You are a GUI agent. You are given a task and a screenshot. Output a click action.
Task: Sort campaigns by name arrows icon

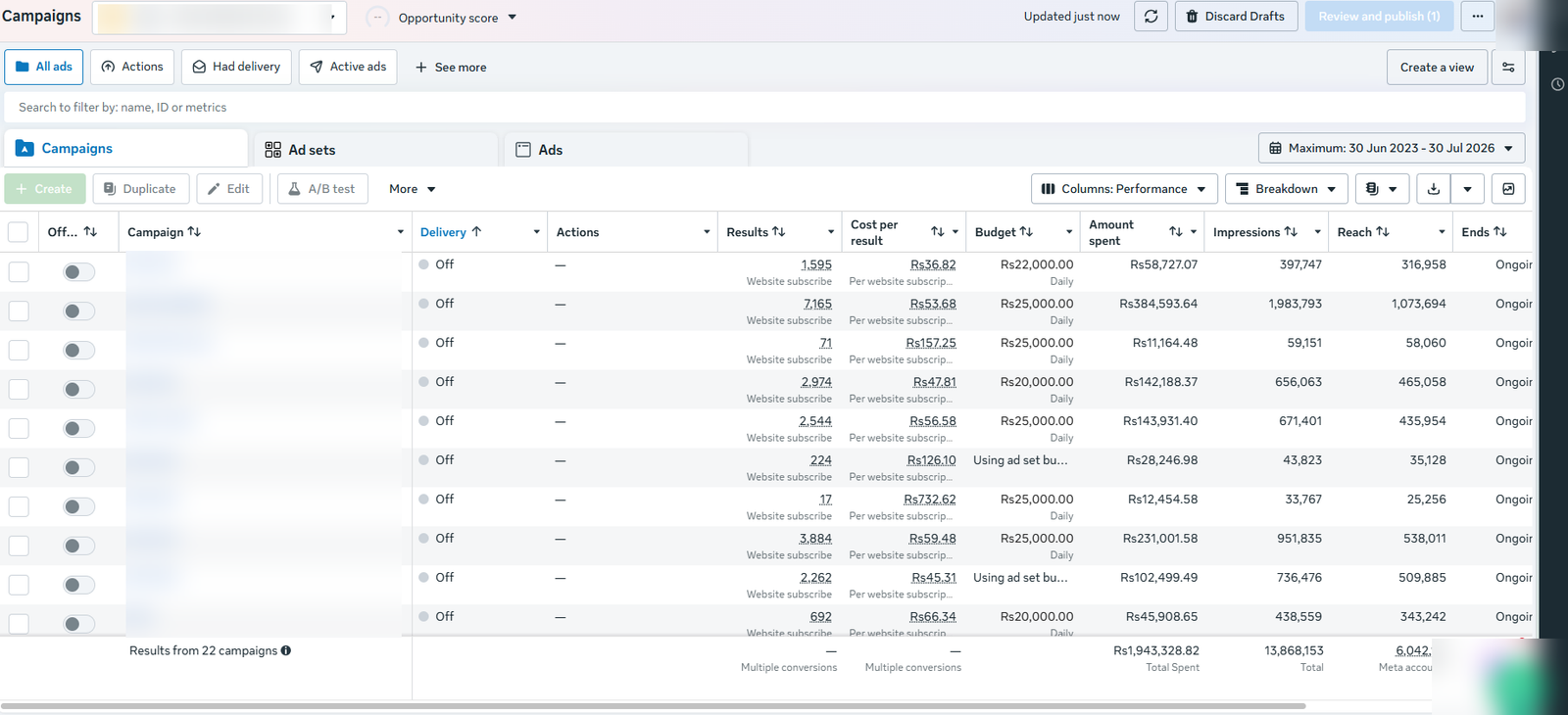(x=194, y=232)
